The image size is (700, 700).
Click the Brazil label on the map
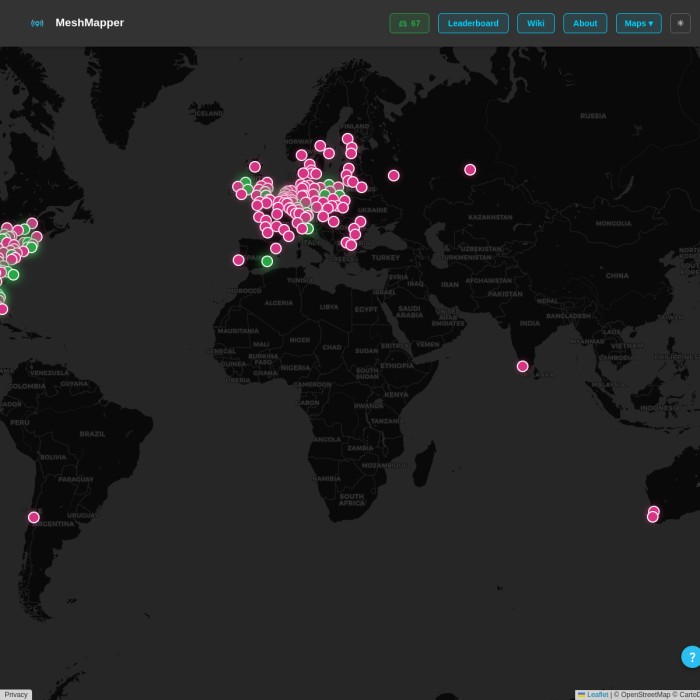[92, 434]
